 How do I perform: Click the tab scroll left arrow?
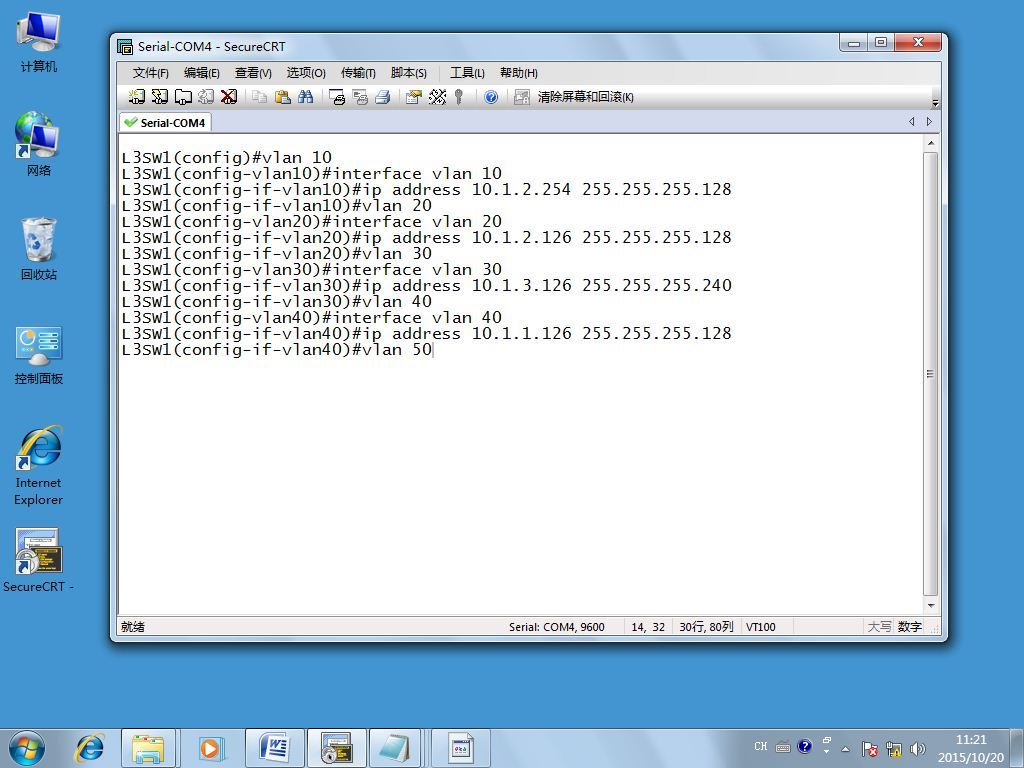coord(912,121)
